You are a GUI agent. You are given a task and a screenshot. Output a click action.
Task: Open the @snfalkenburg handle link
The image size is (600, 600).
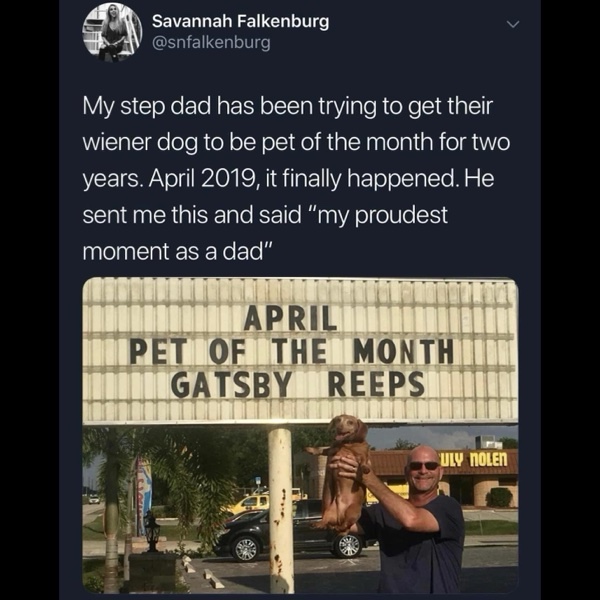point(212,43)
